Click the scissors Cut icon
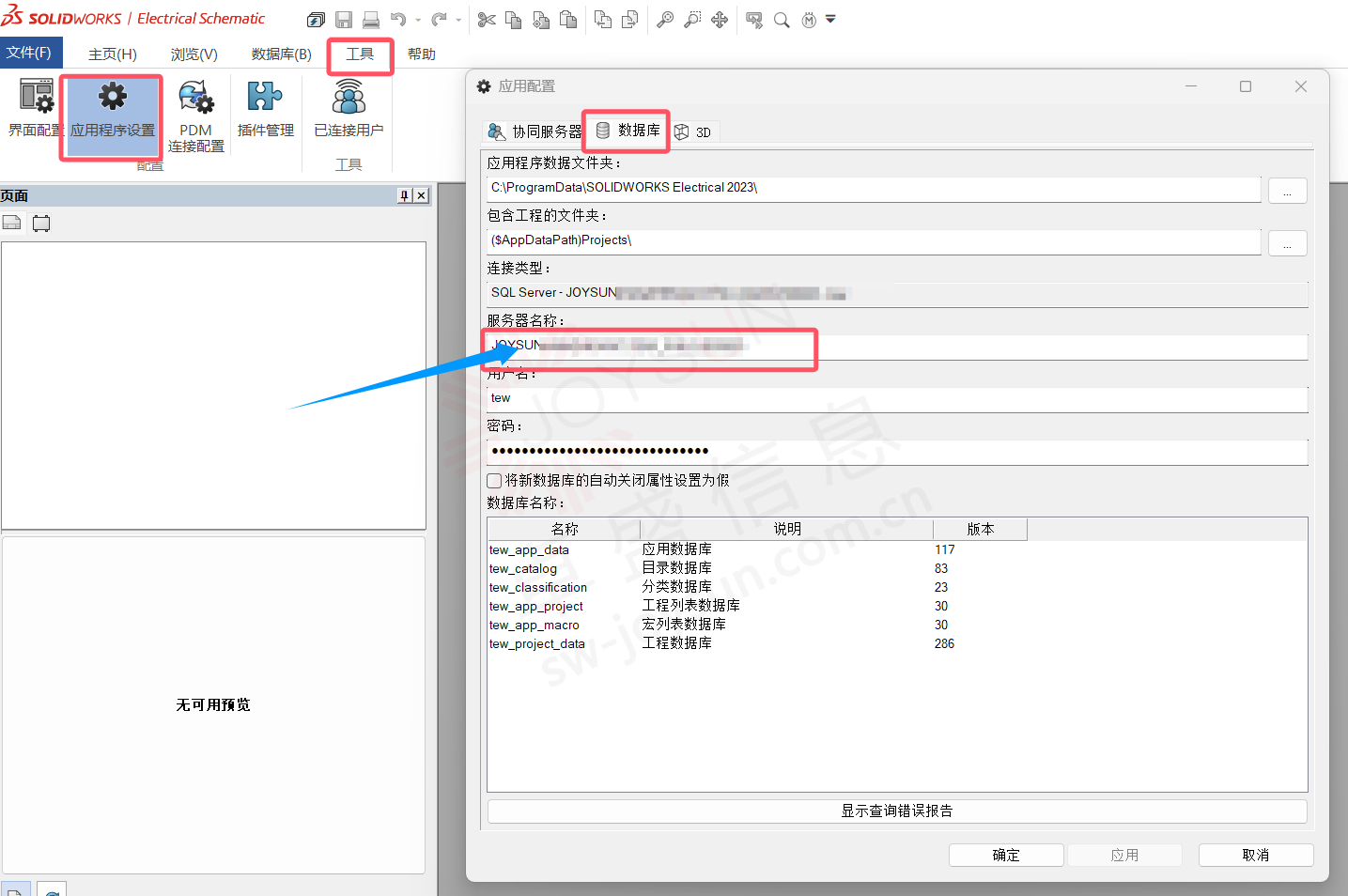Image resolution: width=1348 pixels, height=896 pixels. [x=487, y=20]
